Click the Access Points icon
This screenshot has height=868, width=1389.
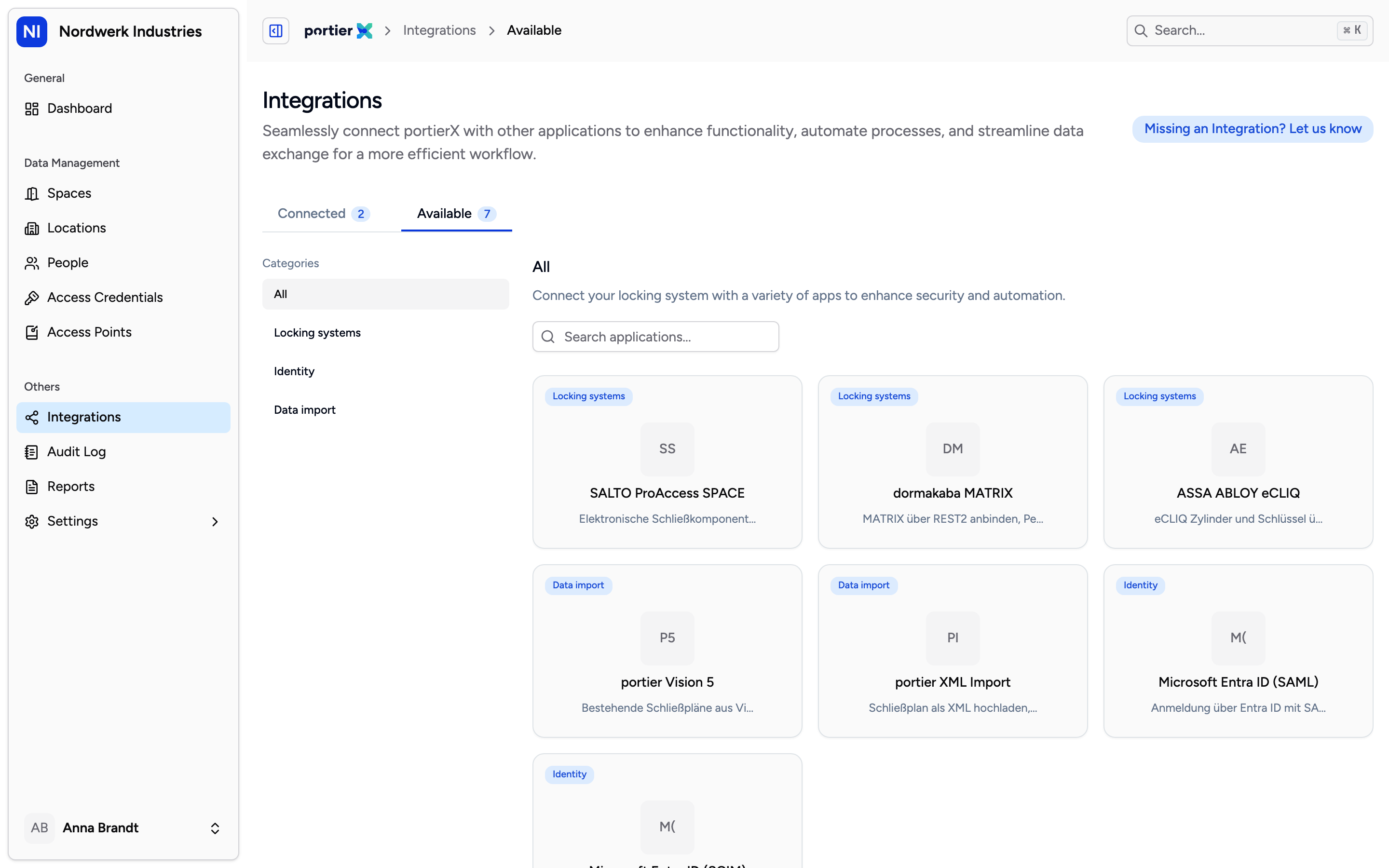pyautogui.click(x=31, y=332)
